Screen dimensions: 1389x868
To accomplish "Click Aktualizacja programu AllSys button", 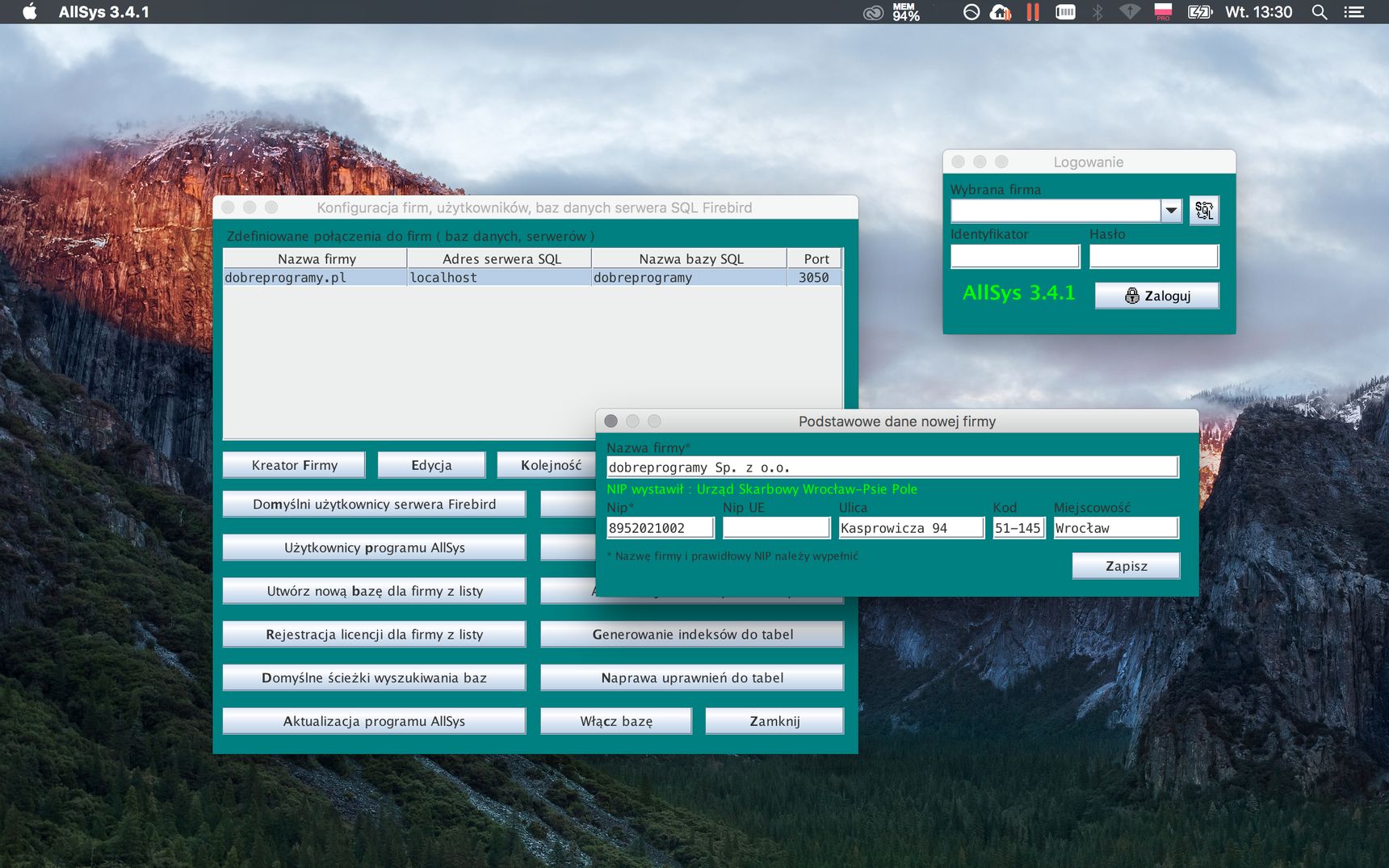I will pyautogui.click(x=374, y=721).
